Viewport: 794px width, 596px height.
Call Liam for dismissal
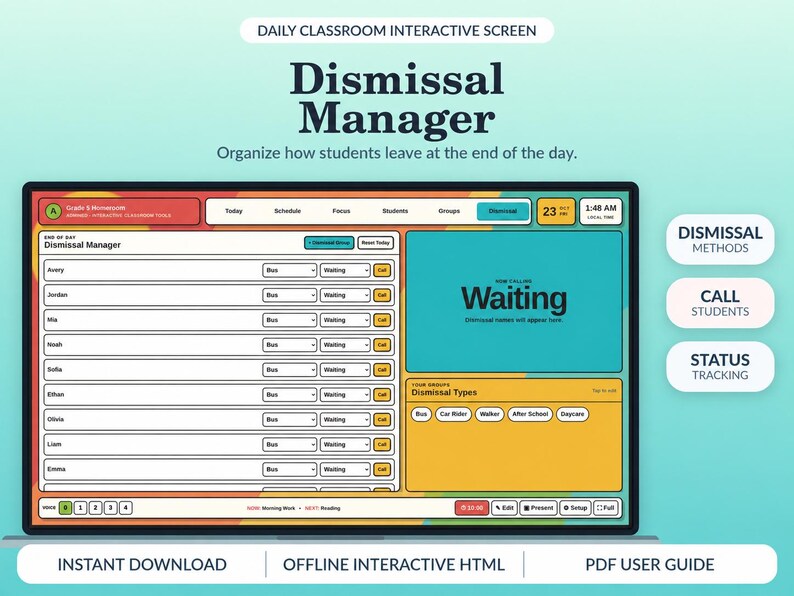tap(382, 445)
